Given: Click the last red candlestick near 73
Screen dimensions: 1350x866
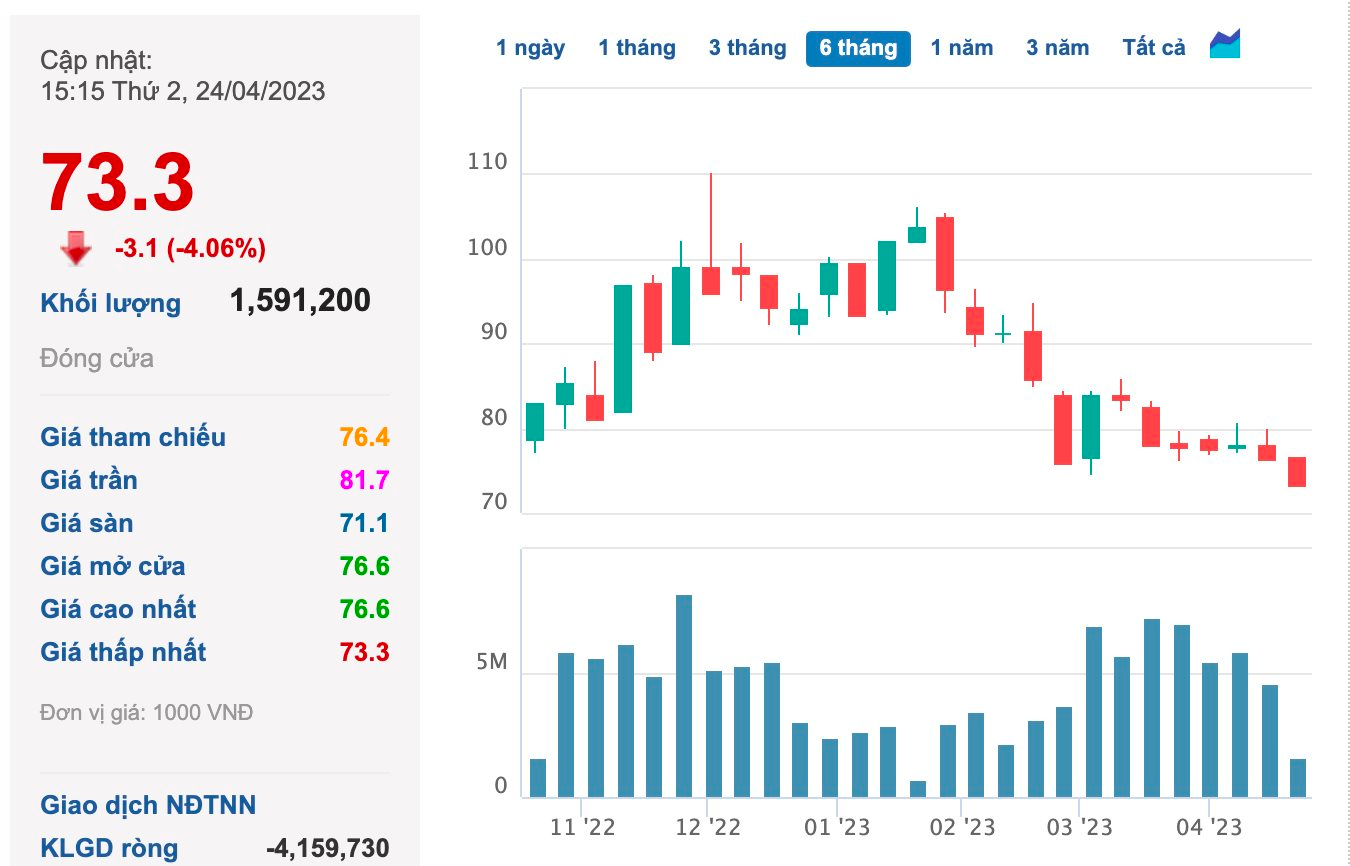Looking at the screenshot, I should click(1297, 472).
